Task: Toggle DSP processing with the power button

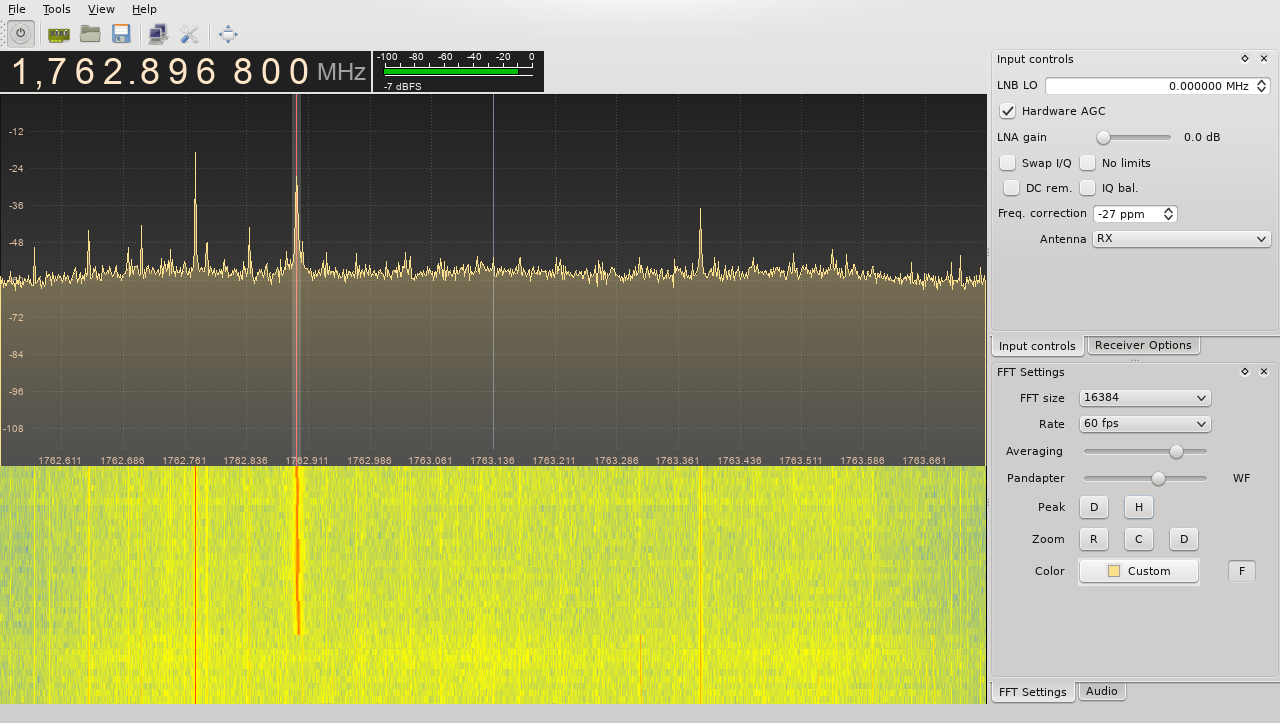Action: tap(20, 33)
